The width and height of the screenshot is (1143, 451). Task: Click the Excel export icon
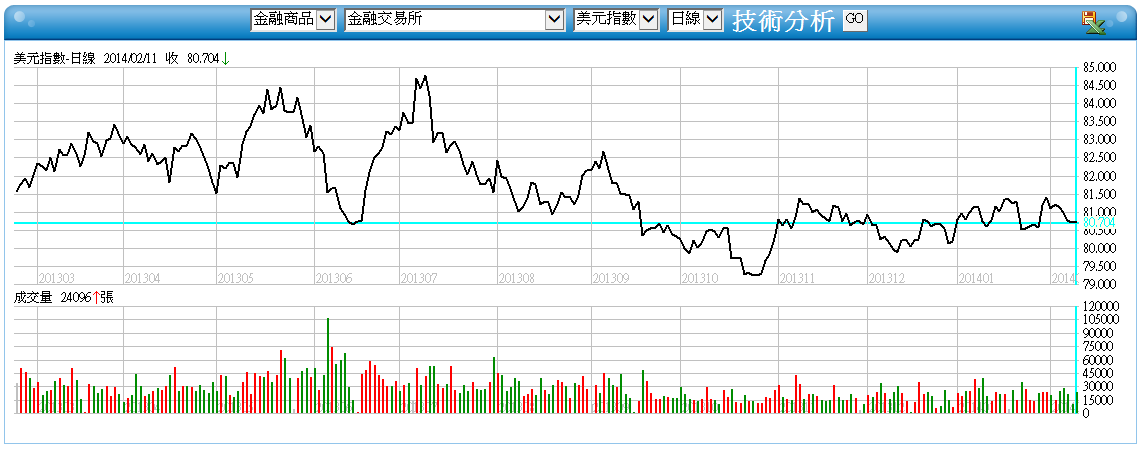1093,22
